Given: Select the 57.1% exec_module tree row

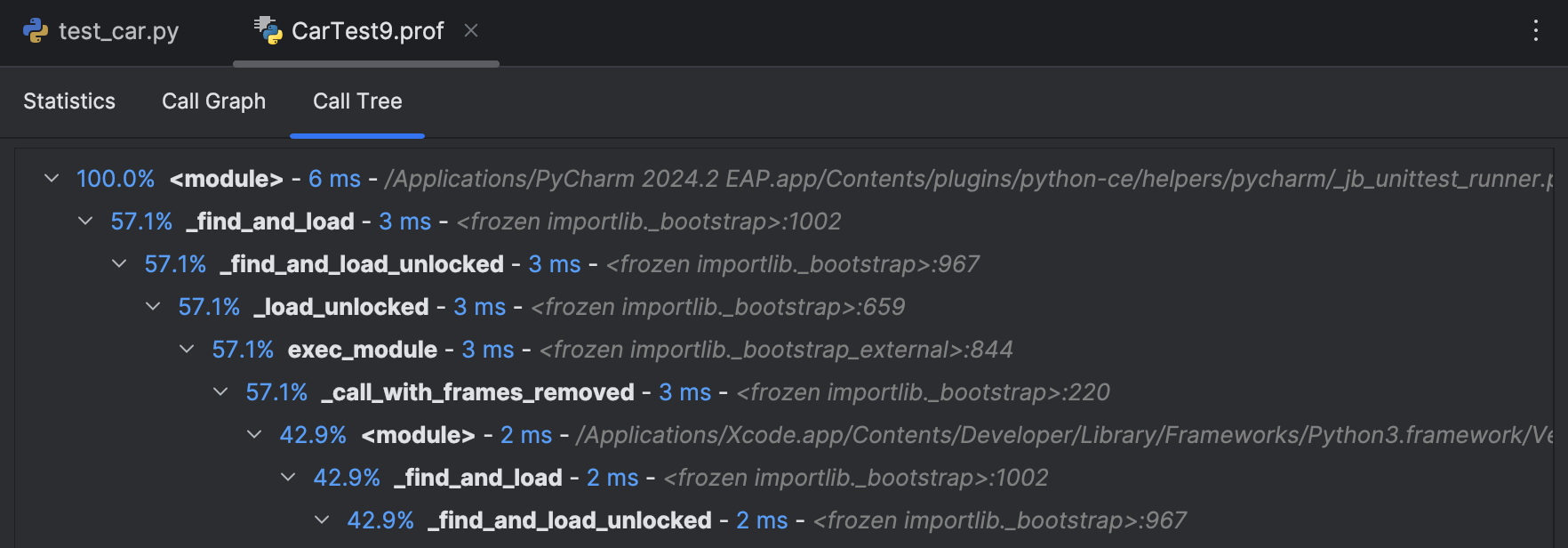Looking at the screenshot, I should tap(361, 349).
